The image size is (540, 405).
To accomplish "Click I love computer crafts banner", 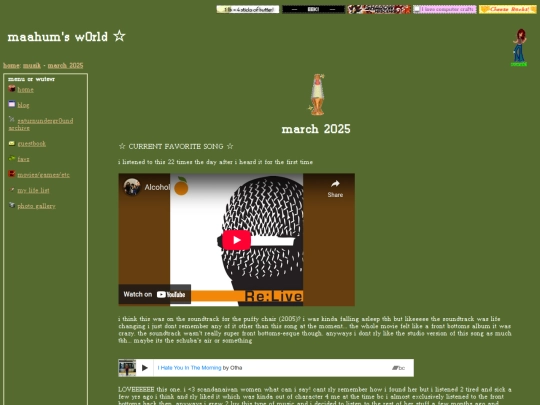I will click(445, 9).
